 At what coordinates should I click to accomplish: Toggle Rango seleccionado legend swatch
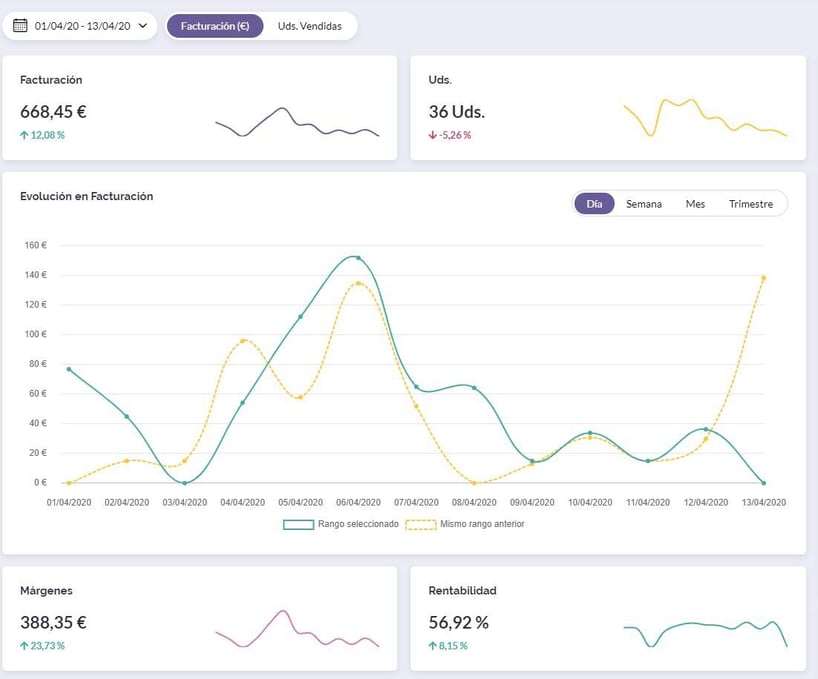click(x=298, y=525)
